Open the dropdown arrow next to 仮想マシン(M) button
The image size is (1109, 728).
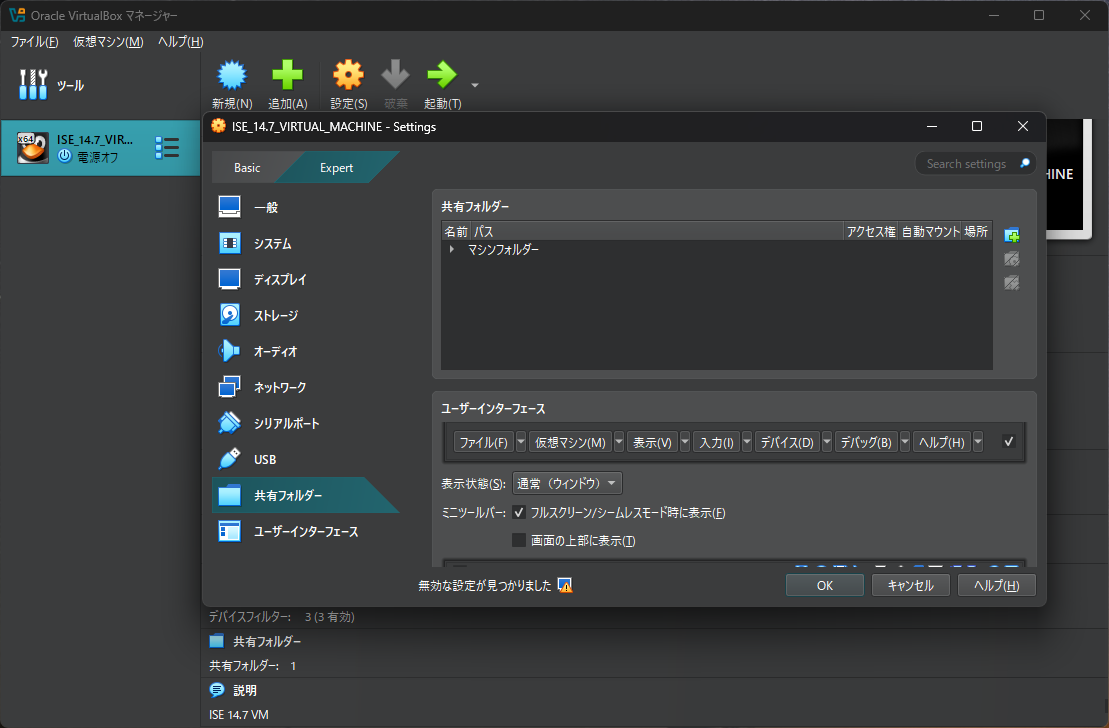click(619, 442)
